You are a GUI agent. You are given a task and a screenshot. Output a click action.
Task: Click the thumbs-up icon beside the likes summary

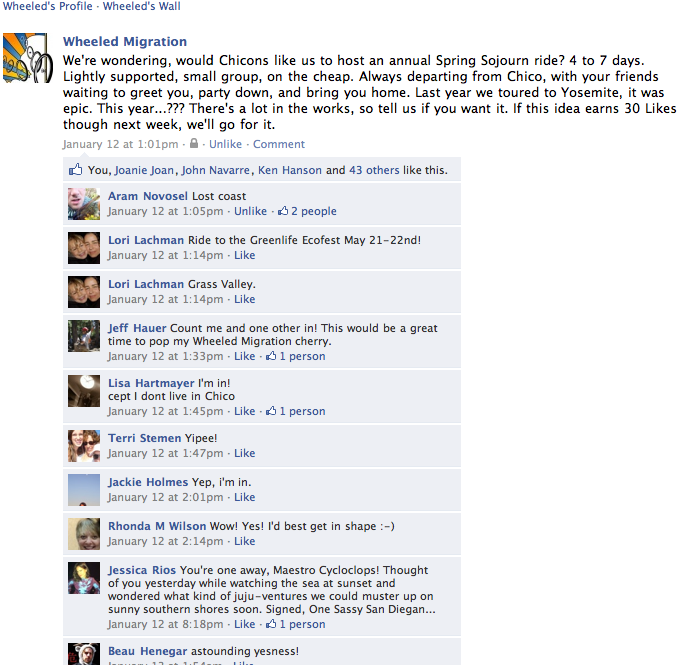(75, 169)
